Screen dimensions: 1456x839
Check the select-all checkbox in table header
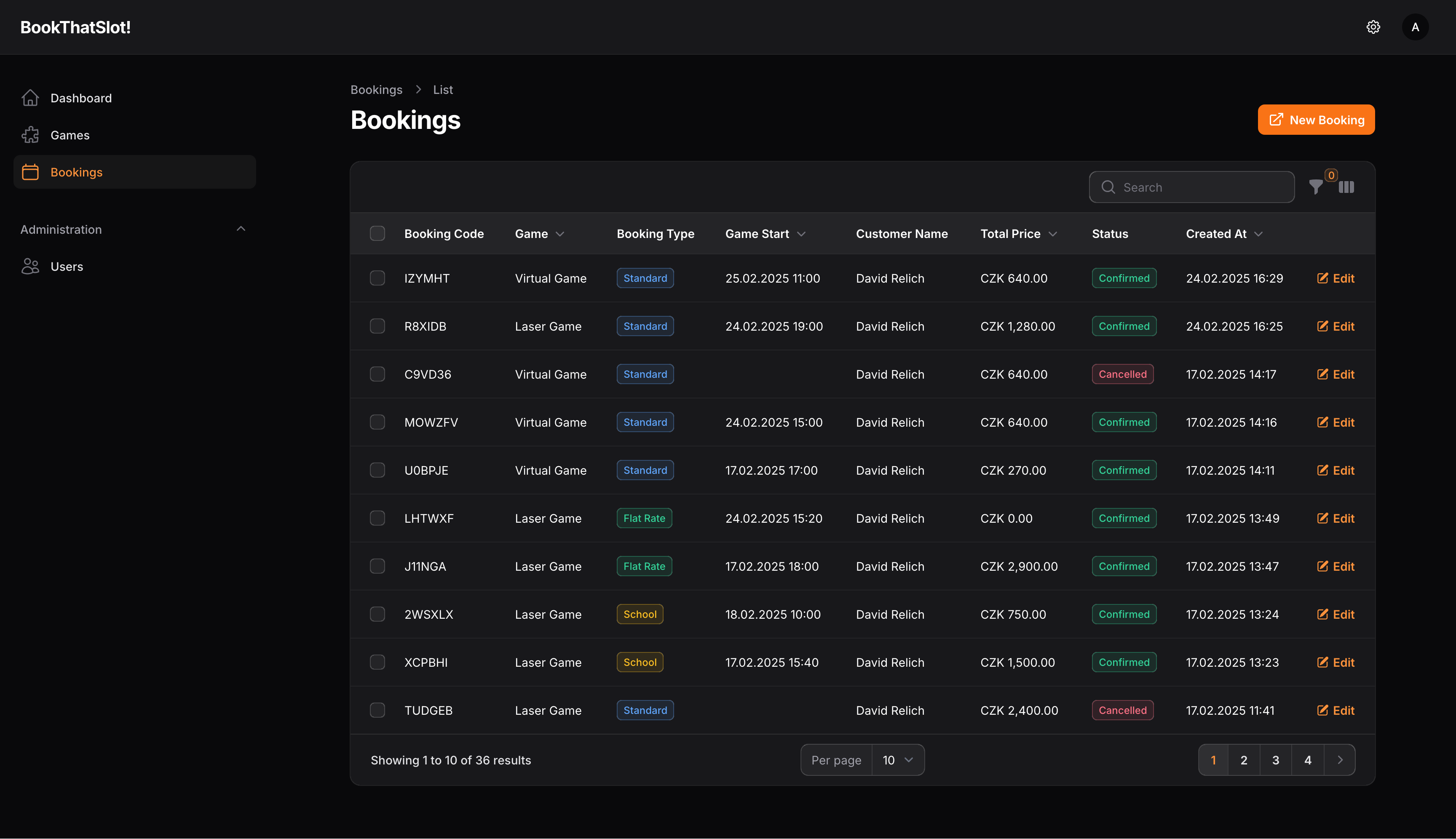(x=377, y=233)
